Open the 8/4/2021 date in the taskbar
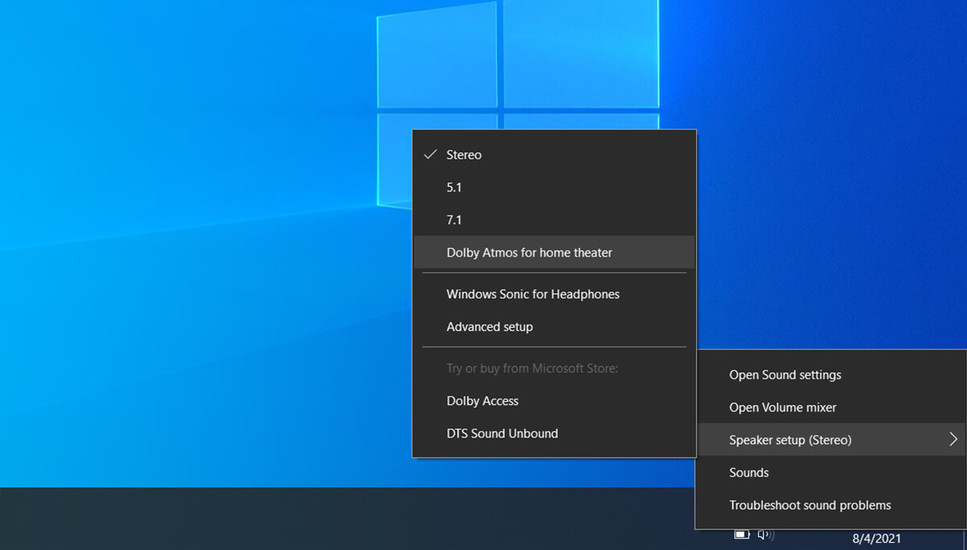Image resolution: width=967 pixels, height=550 pixels. click(876, 539)
